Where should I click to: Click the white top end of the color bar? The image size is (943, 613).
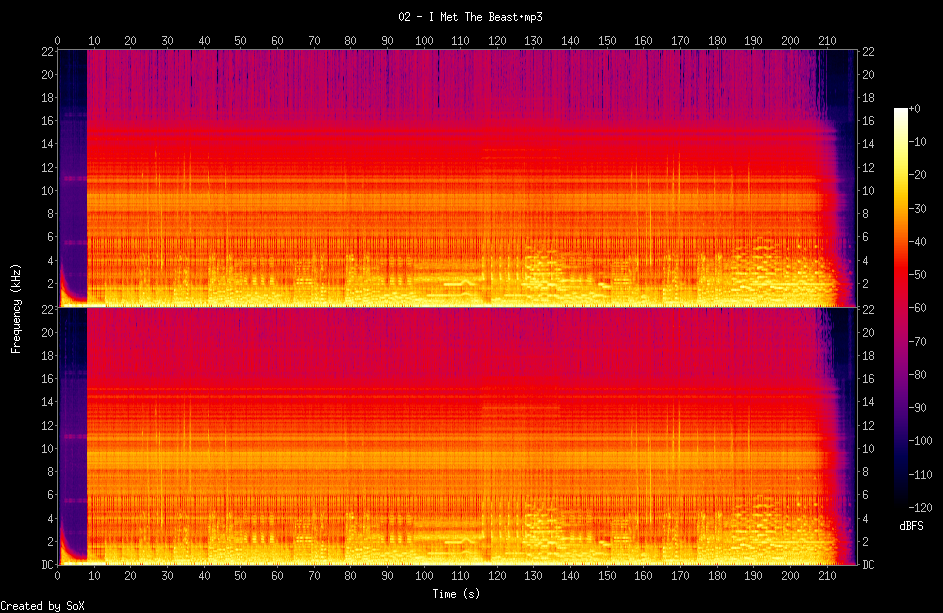tap(901, 109)
